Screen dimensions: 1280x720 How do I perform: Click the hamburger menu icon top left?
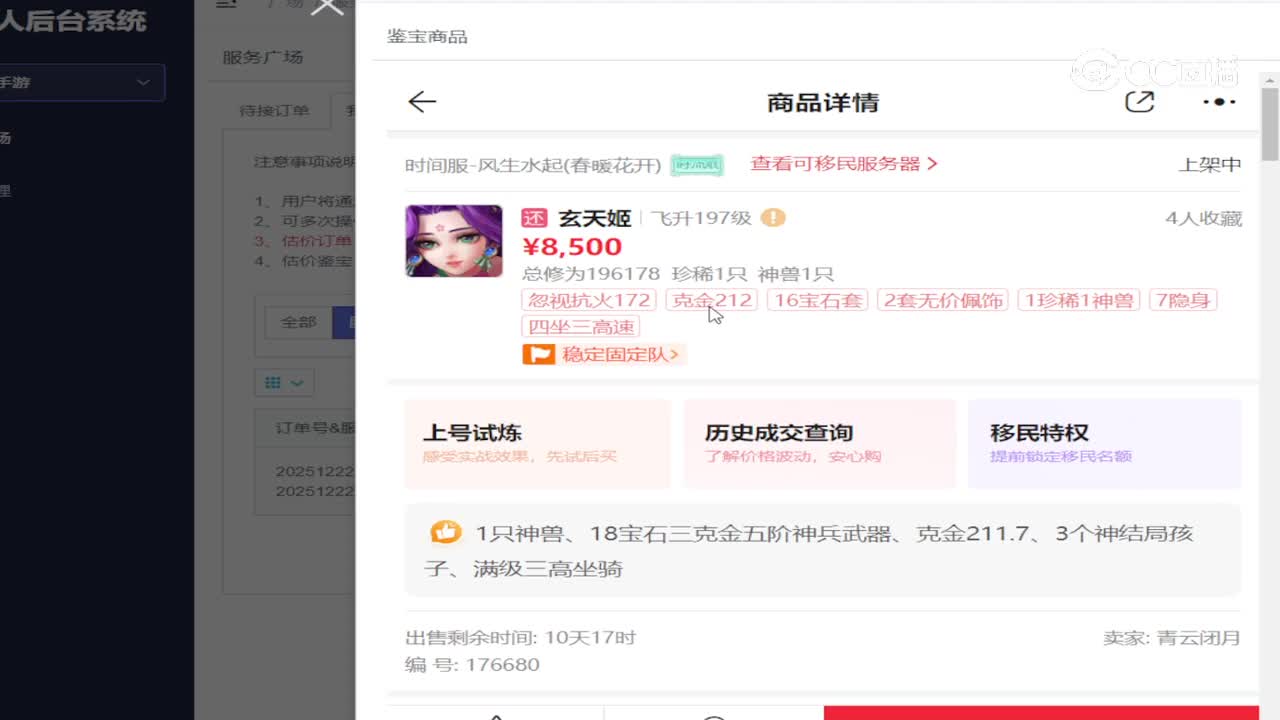pyautogui.click(x=225, y=4)
